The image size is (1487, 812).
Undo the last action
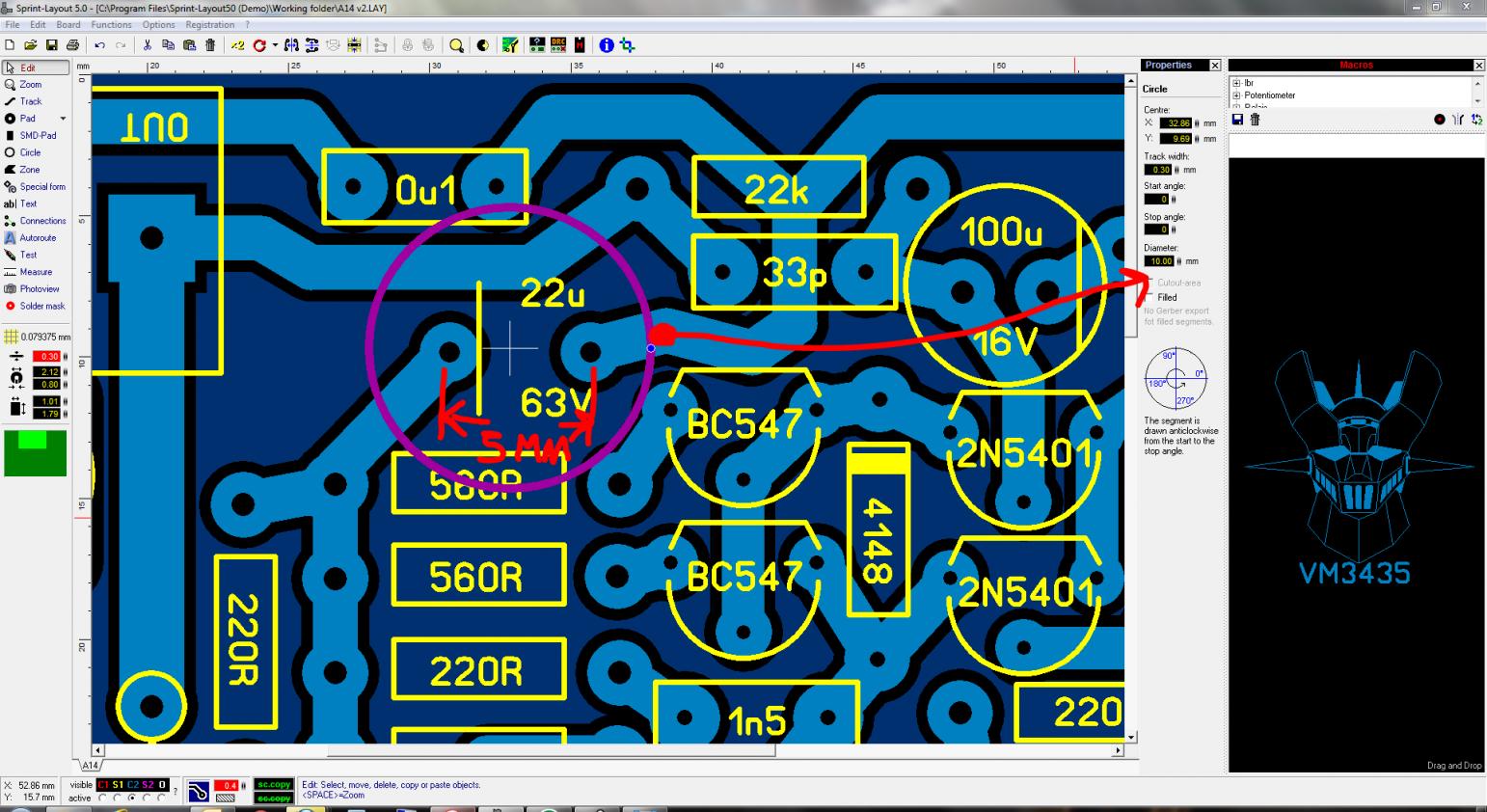(99, 45)
